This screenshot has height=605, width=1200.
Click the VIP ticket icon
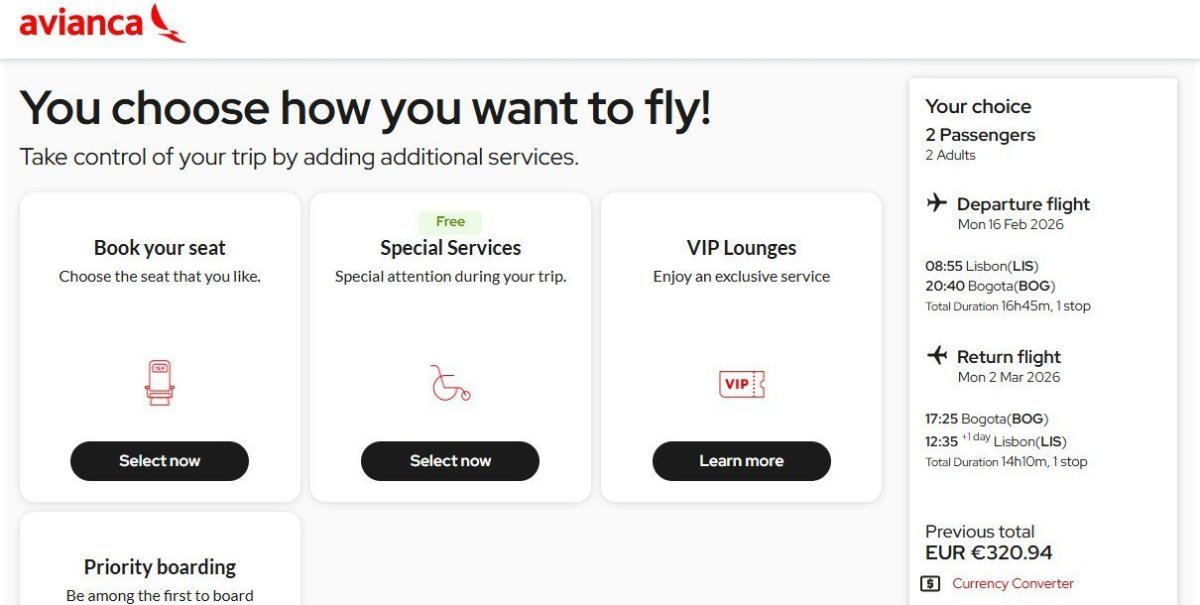click(x=741, y=384)
